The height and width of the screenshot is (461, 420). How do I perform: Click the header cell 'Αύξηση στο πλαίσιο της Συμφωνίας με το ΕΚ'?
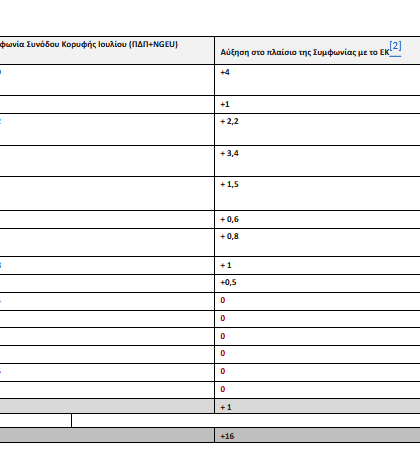click(x=317, y=51)
